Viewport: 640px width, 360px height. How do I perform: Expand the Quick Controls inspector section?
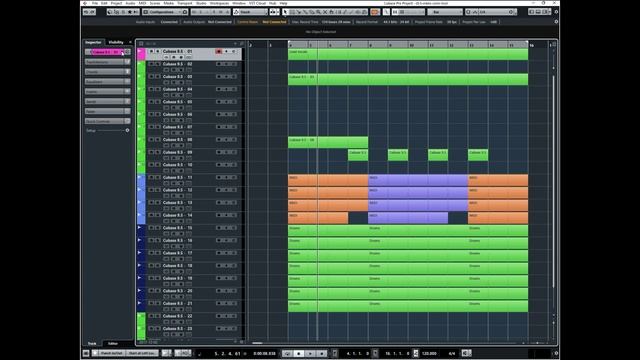pyautogui.click(x=108, y=121)
